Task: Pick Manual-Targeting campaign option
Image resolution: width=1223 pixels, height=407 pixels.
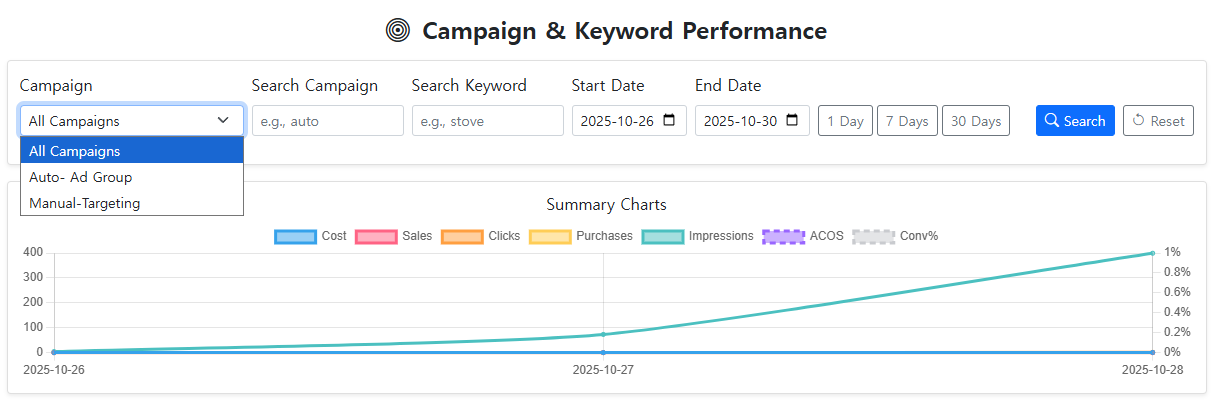Action: click(x=131, y=203)
